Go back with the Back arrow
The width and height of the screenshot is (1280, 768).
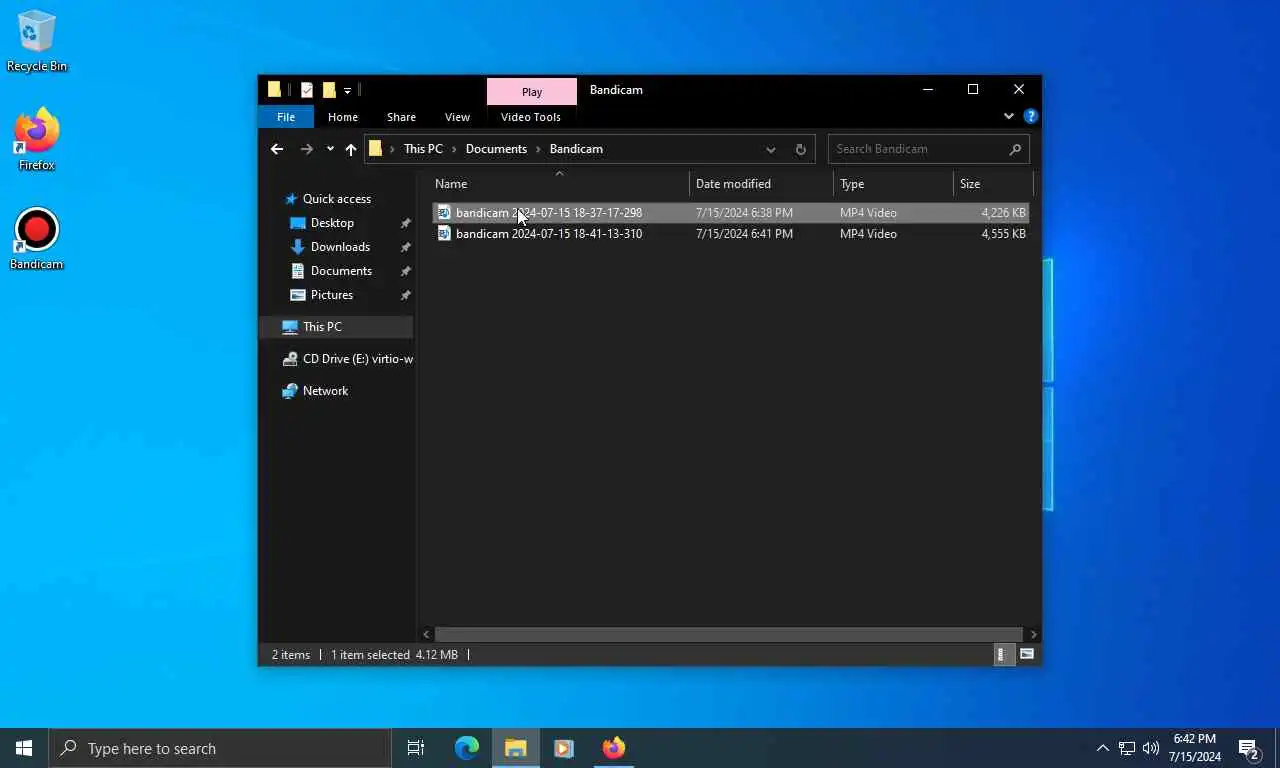pos(277,149)
